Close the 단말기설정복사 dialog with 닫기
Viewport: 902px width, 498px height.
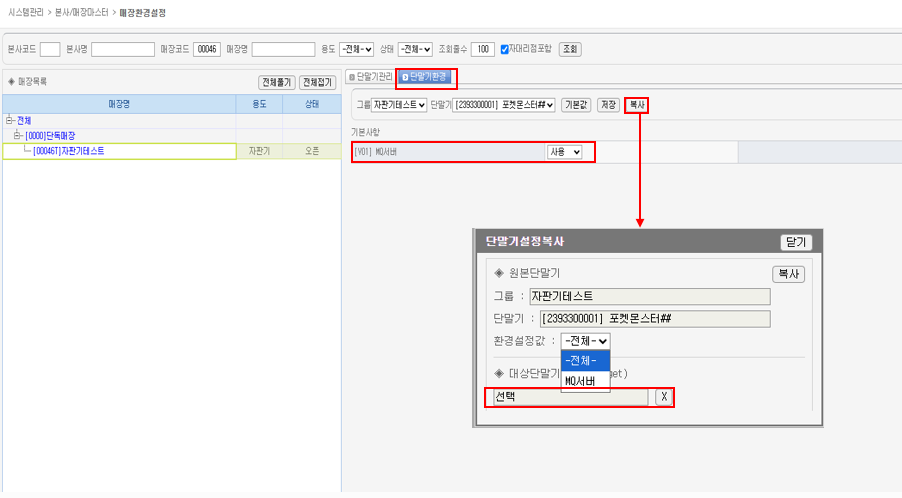[x=796, y=242]
